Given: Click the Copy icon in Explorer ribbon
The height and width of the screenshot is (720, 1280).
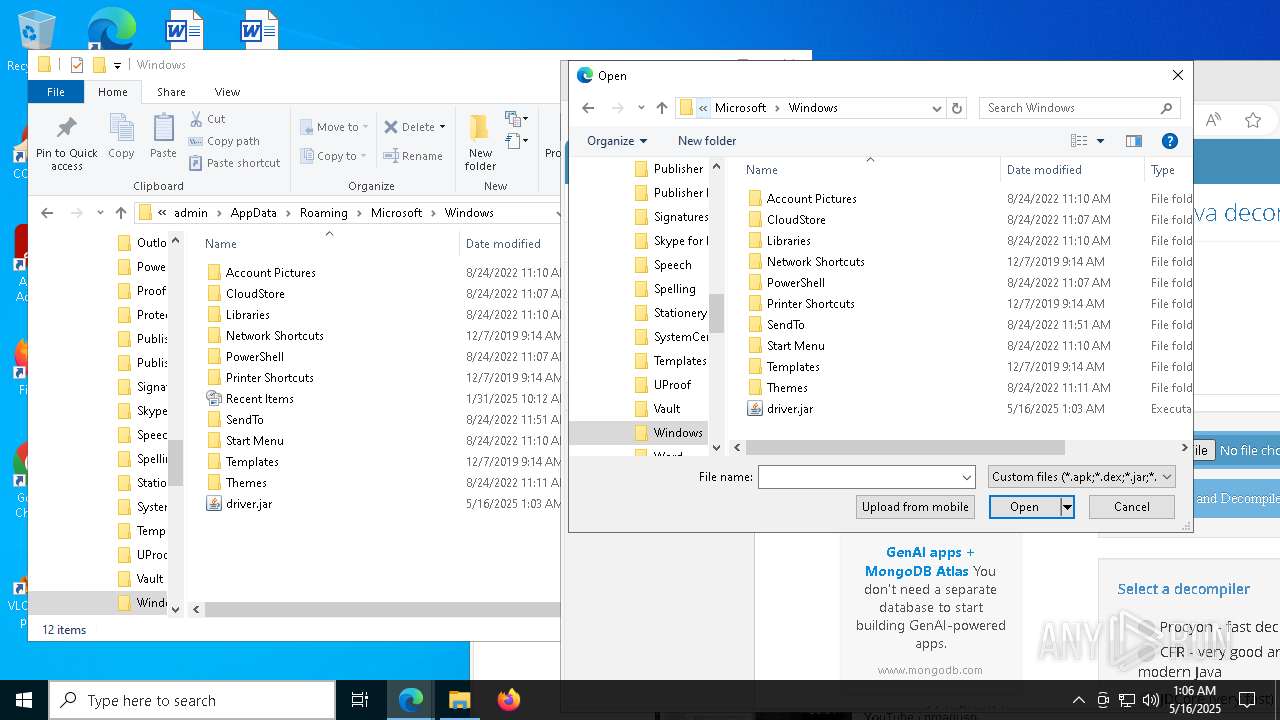Looking at the screenshot, I should click(x=121, y=137).
